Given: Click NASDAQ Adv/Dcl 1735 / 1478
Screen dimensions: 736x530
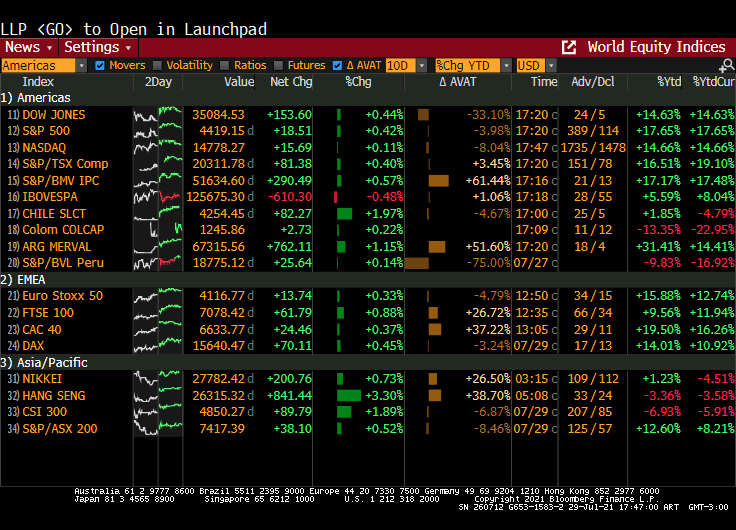Looking at the screenshot, I should click(x=593, y=147).
